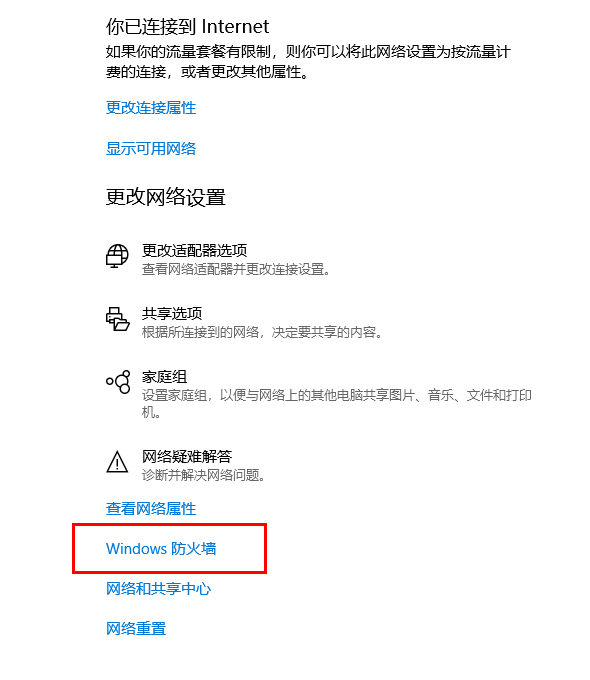Click the globe adapter options icon
The image size is (590, 680).
tap(117, 256)
